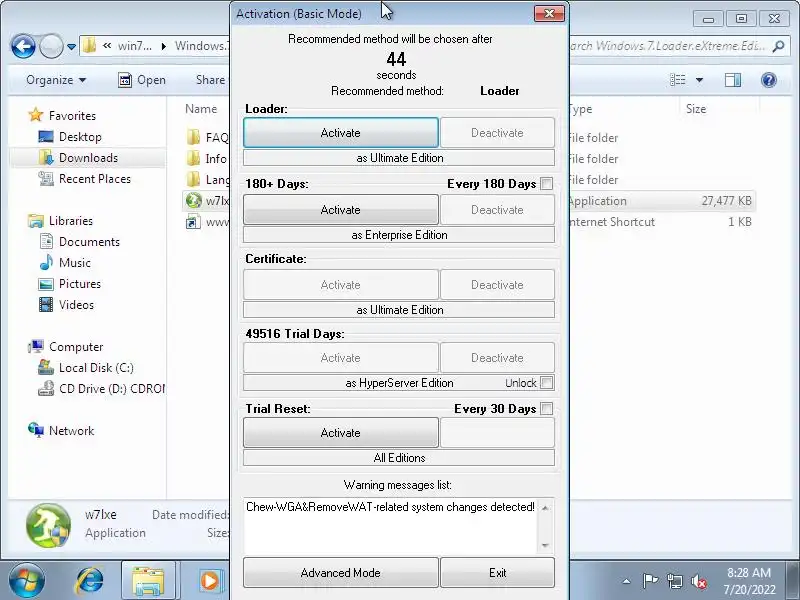This screenshot has width=800, height=600.
Task: Tick the Unlock checkbox
Action: [546, 383]
